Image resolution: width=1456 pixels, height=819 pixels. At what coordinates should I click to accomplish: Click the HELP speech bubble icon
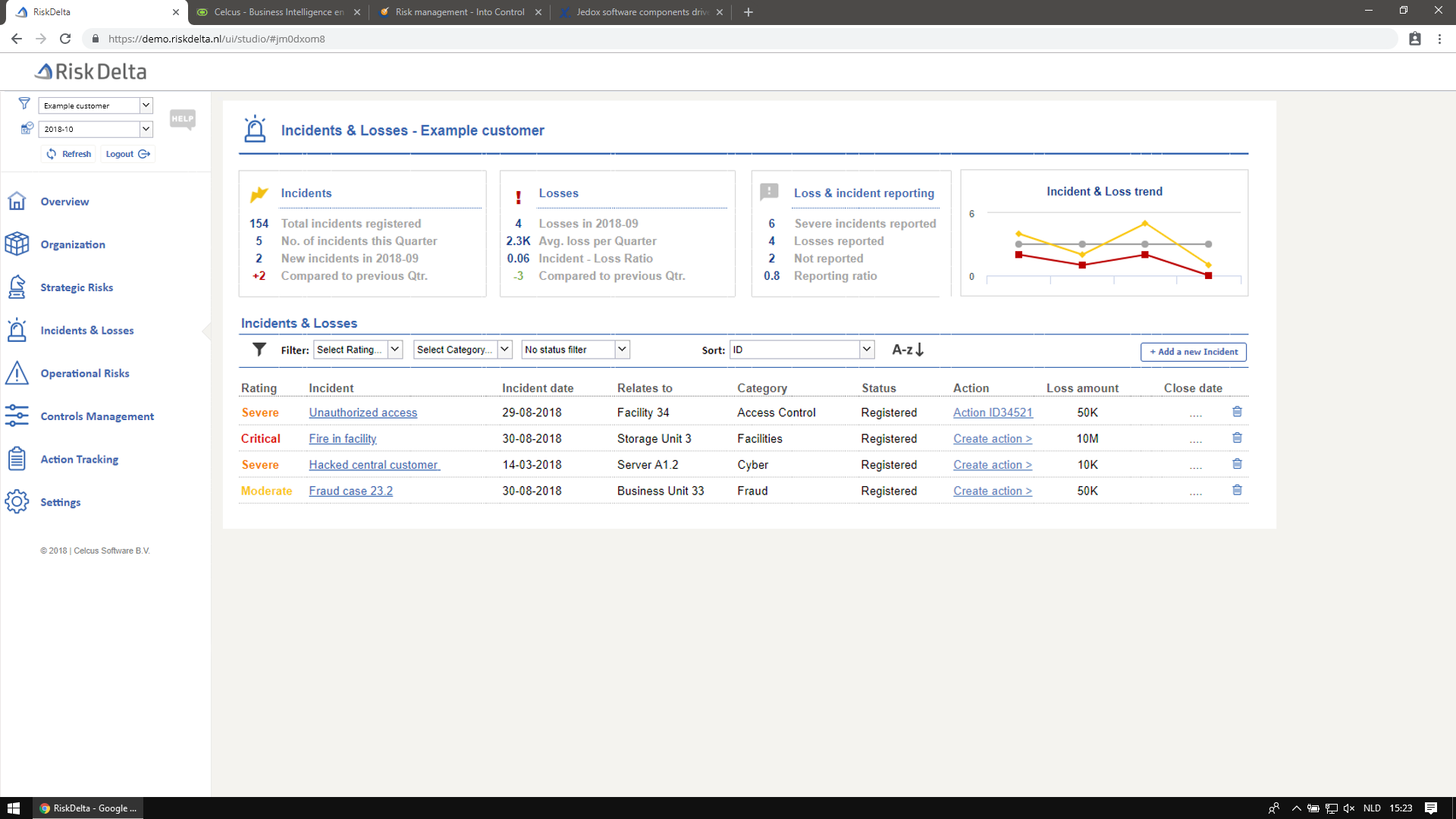pyautogui.click(x=183, y=119)
